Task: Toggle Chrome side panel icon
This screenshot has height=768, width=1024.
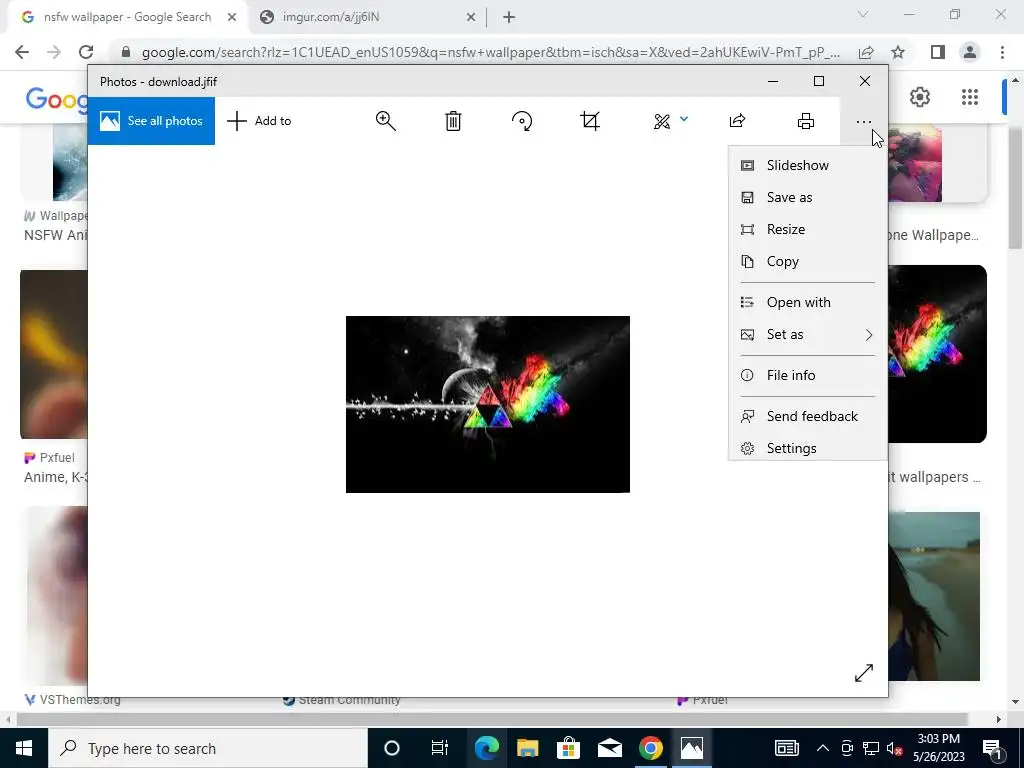Action: [938, 52]
